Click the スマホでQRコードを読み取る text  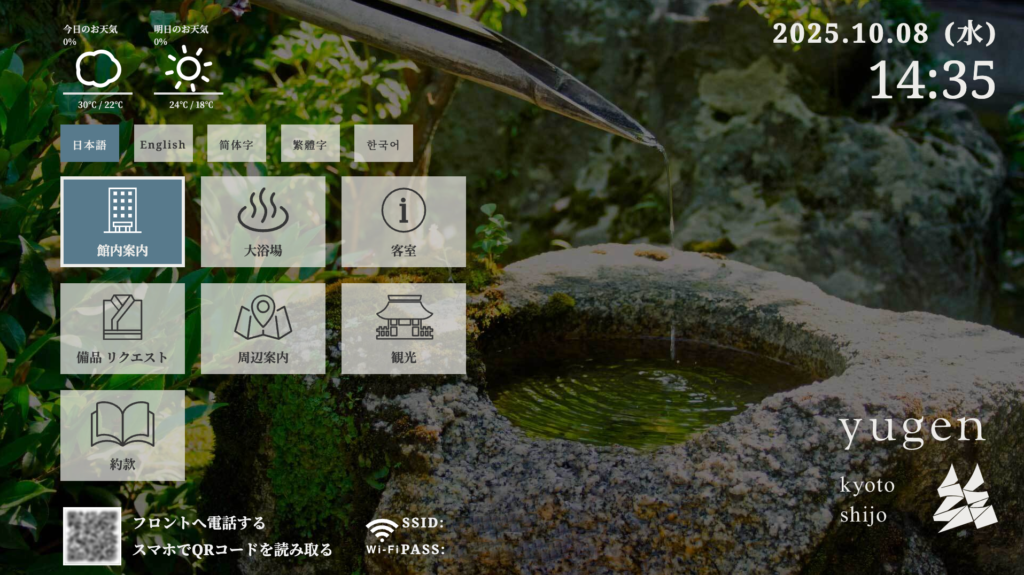(x=232, y=550)
